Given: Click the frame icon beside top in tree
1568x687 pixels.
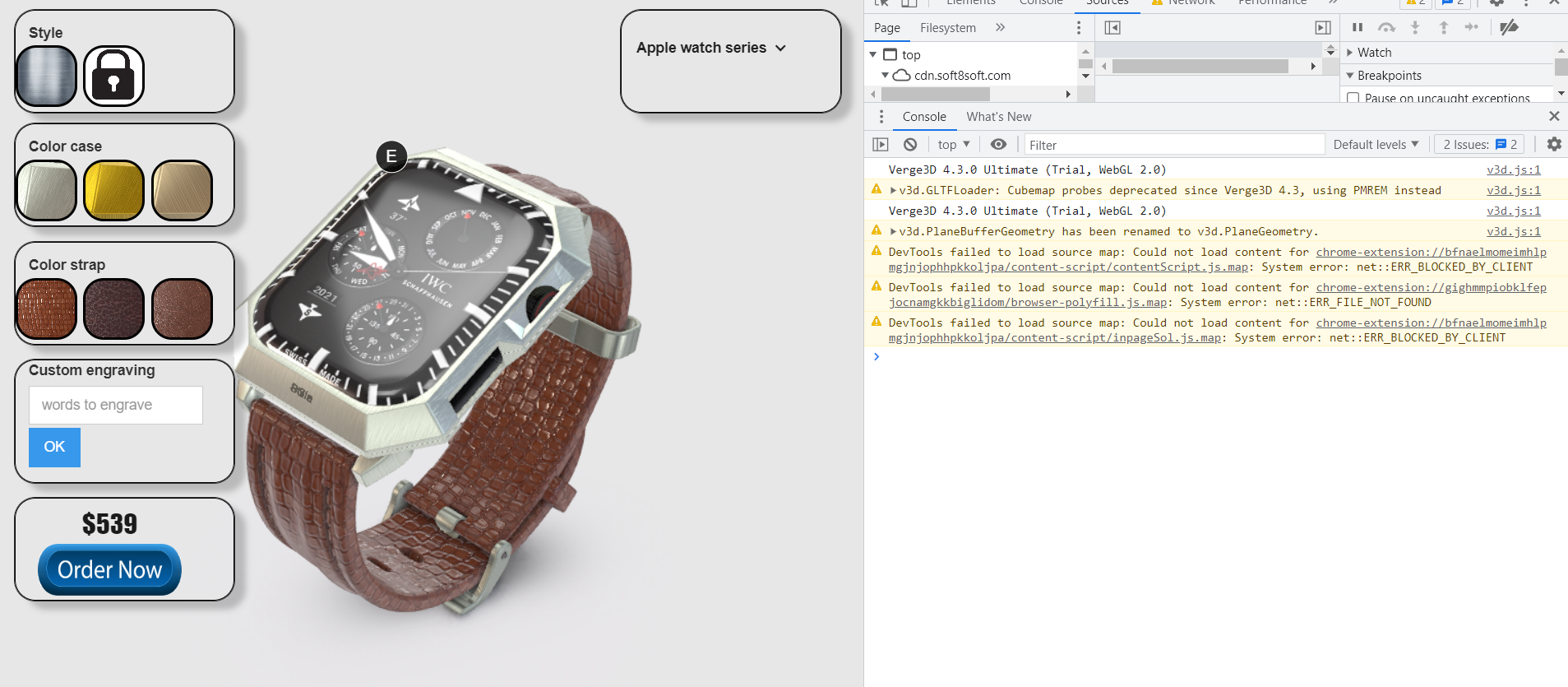Looking at the screenshot, I should coord(890,54).
